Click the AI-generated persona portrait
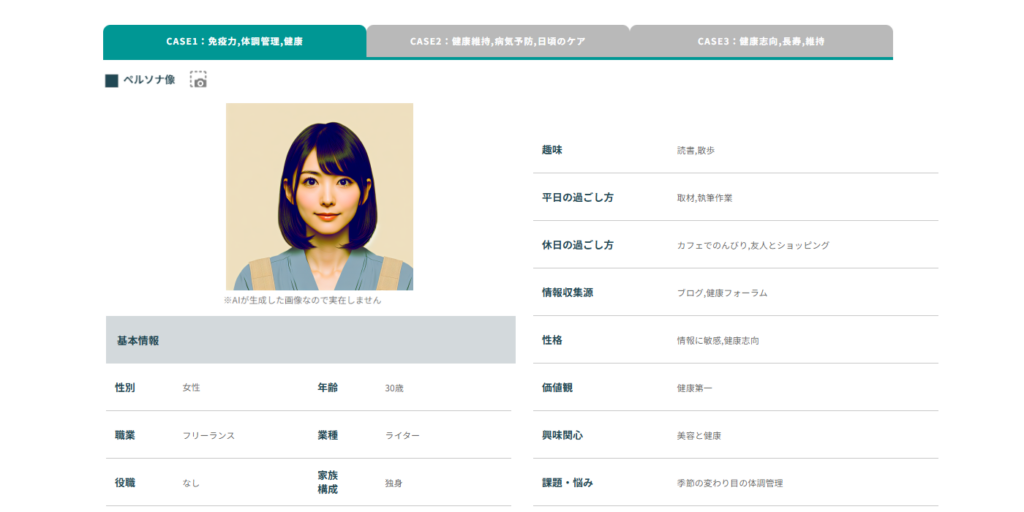Screen dimensions: 1024x512 click(x=319, y=197)
